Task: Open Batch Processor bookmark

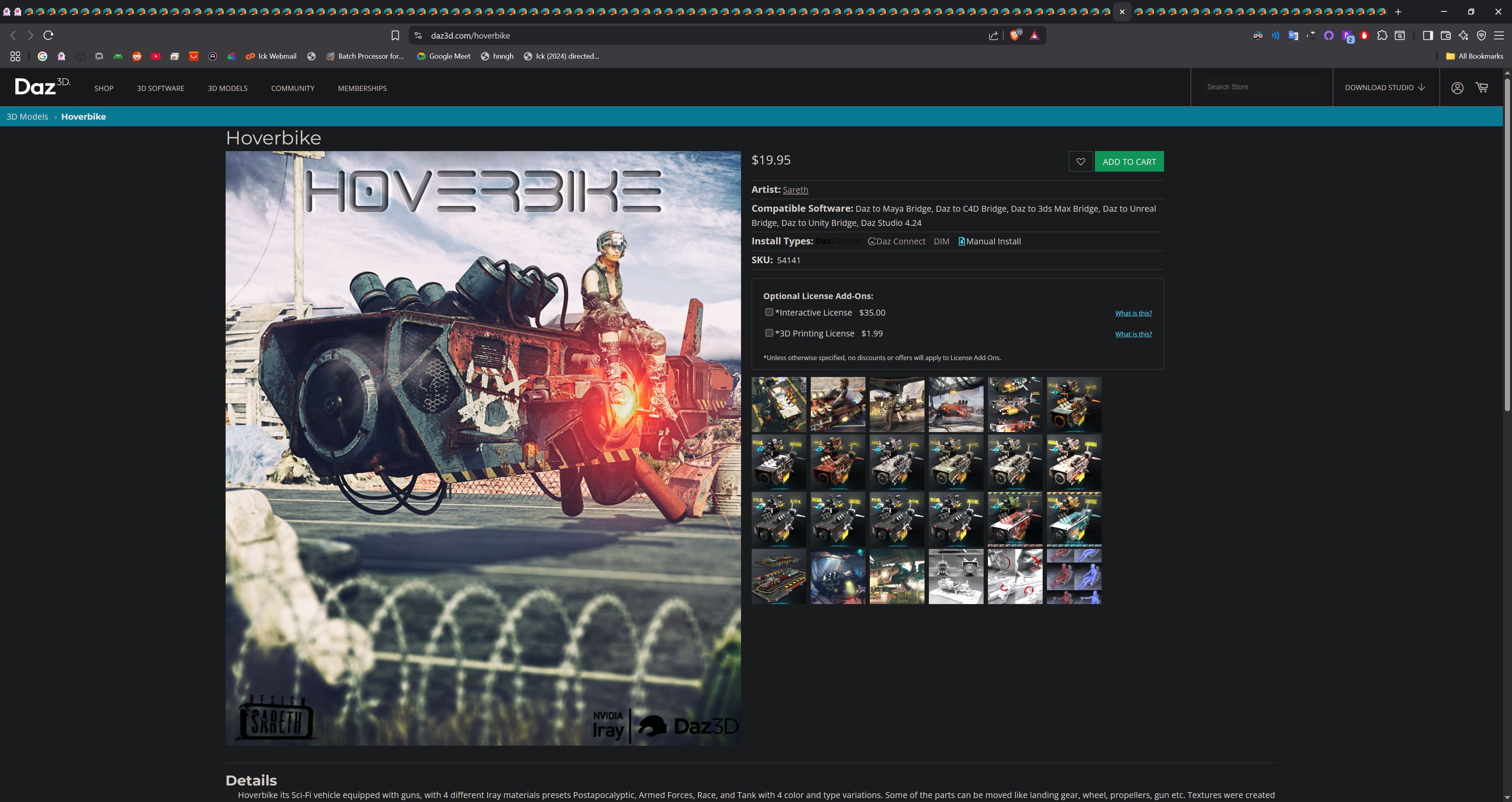Action: pos(365,56)
